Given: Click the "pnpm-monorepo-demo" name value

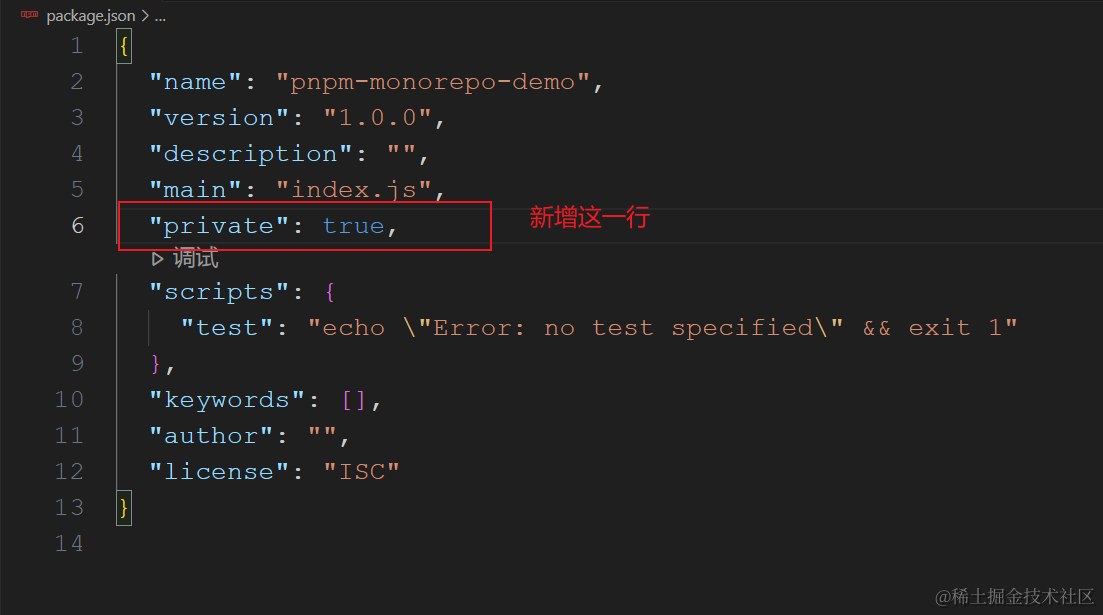Looking at the screenshot, I should pos(433,82).
